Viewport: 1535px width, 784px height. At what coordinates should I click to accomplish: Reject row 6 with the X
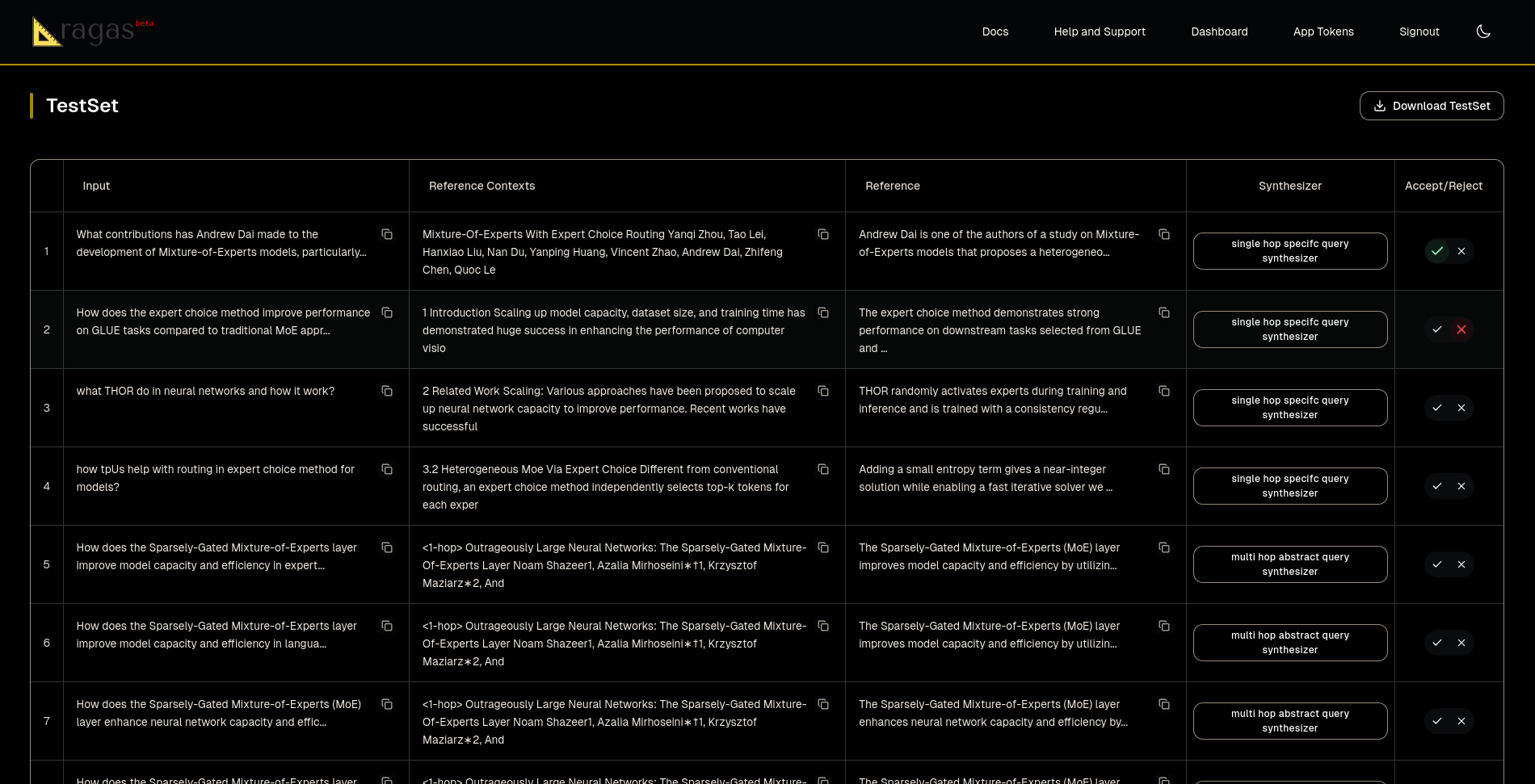click(1461, 643)
